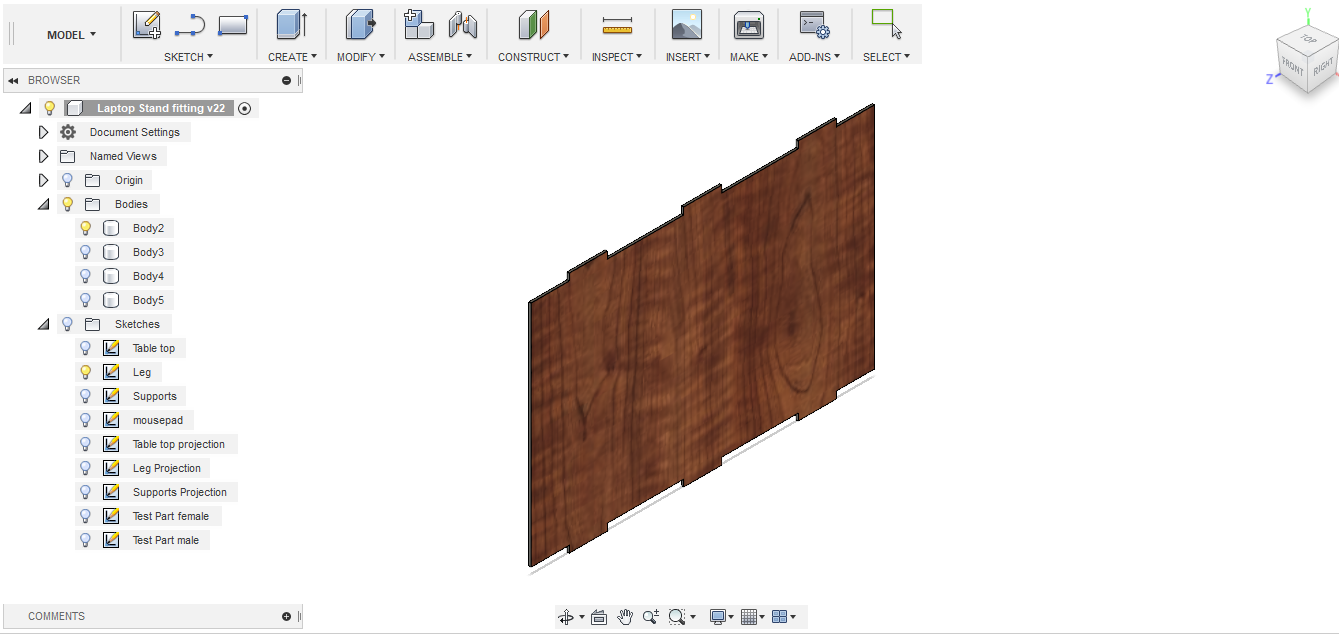This screenshot has width=1339, height=634.
Task: Toggle visibility bulb for Body5
Action: pos(86,300)
